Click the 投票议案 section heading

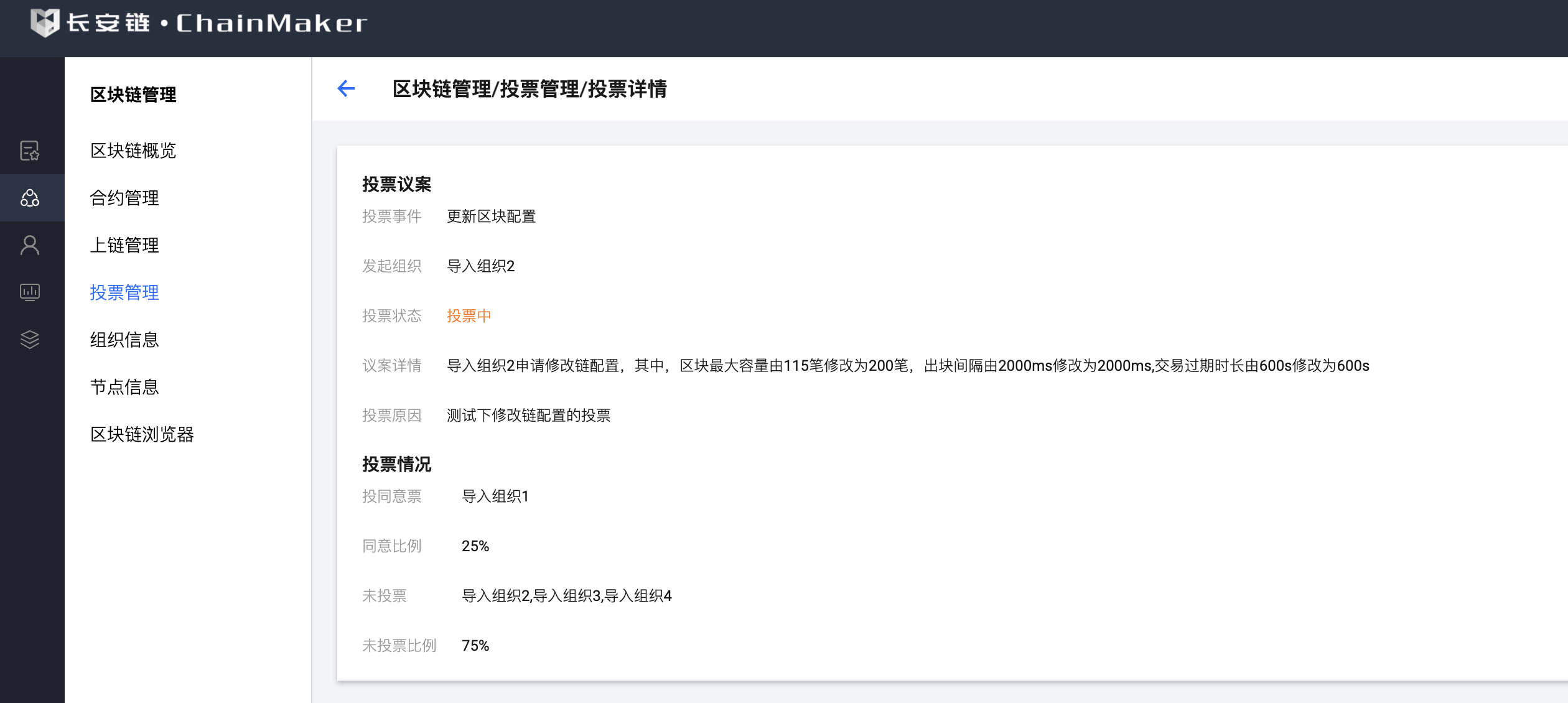click(396, 184)
